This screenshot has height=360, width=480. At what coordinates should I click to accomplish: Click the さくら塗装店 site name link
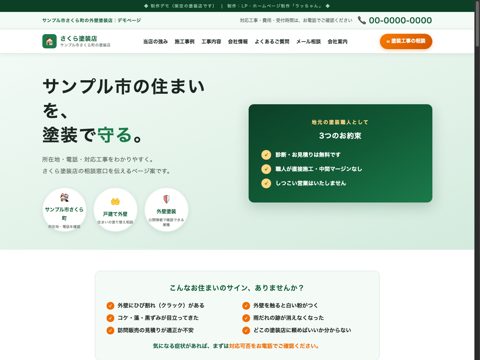(79, 38)
